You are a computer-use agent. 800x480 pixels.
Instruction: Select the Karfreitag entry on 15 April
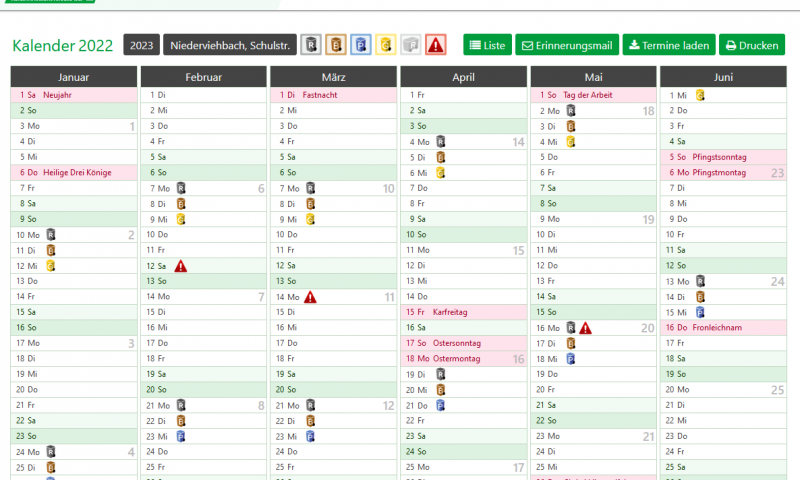[450, 312]
